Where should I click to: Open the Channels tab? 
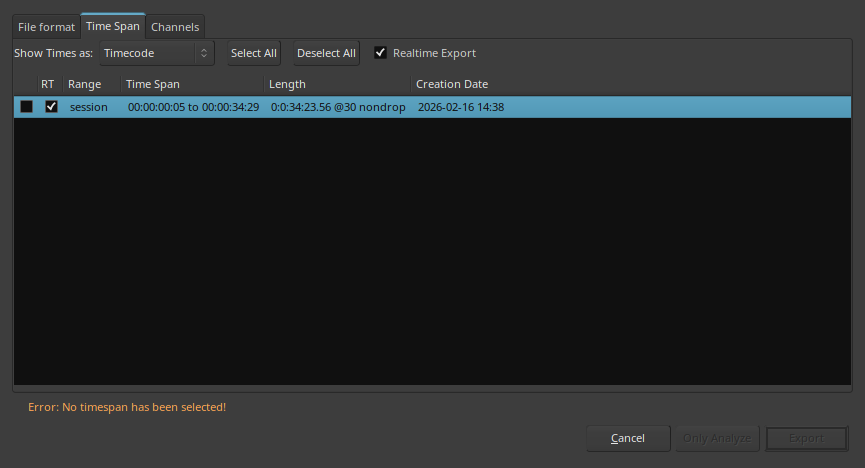[175, 27]
